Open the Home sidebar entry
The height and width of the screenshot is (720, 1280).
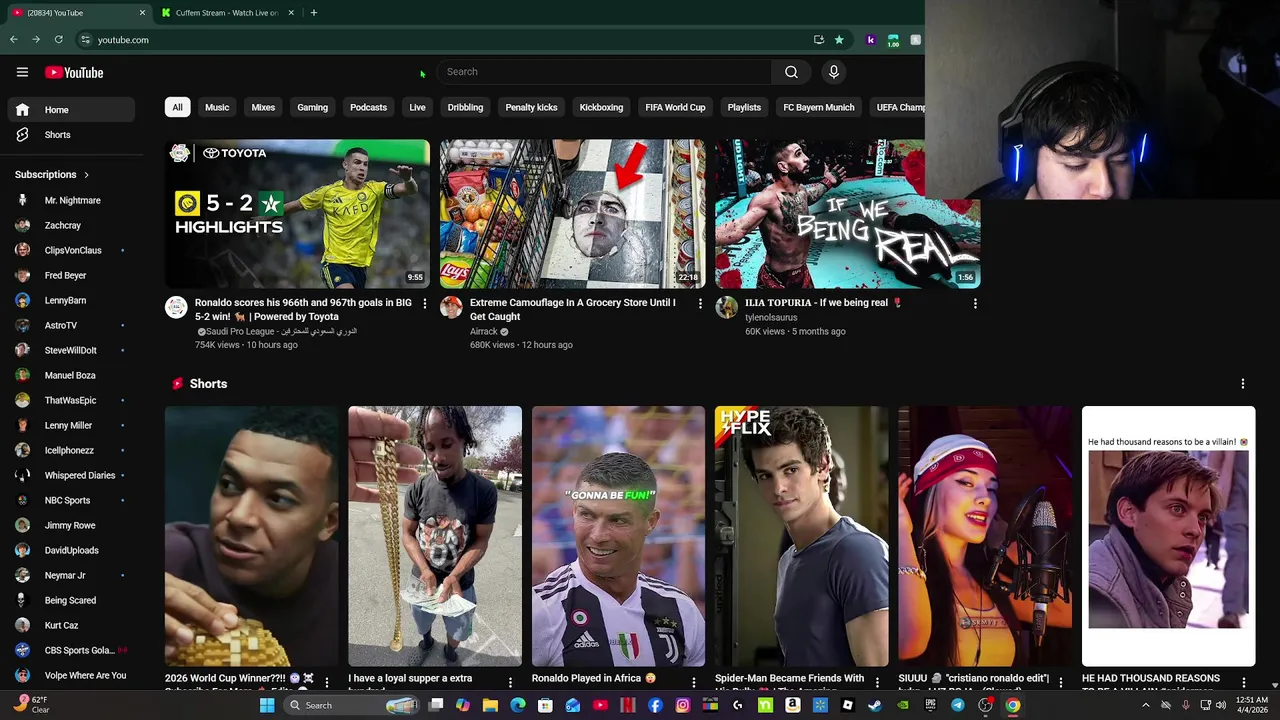tap(70, 110)
